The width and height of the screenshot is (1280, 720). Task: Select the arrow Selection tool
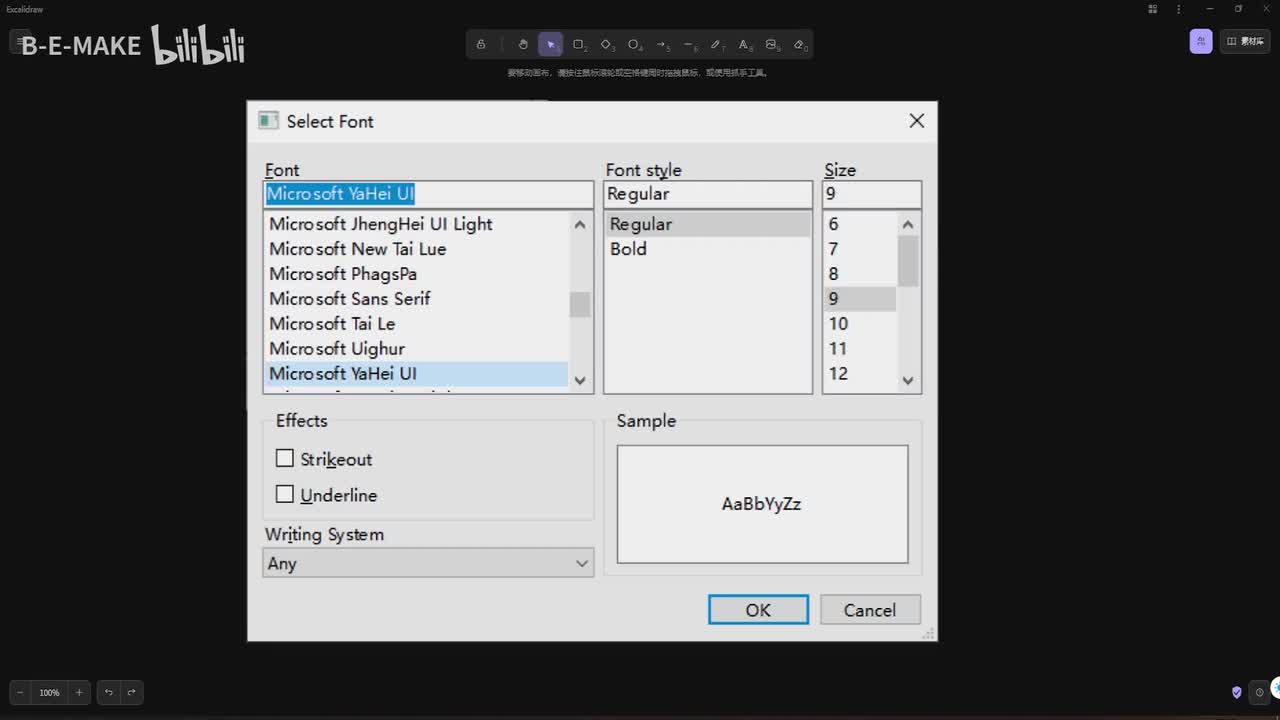550,44
